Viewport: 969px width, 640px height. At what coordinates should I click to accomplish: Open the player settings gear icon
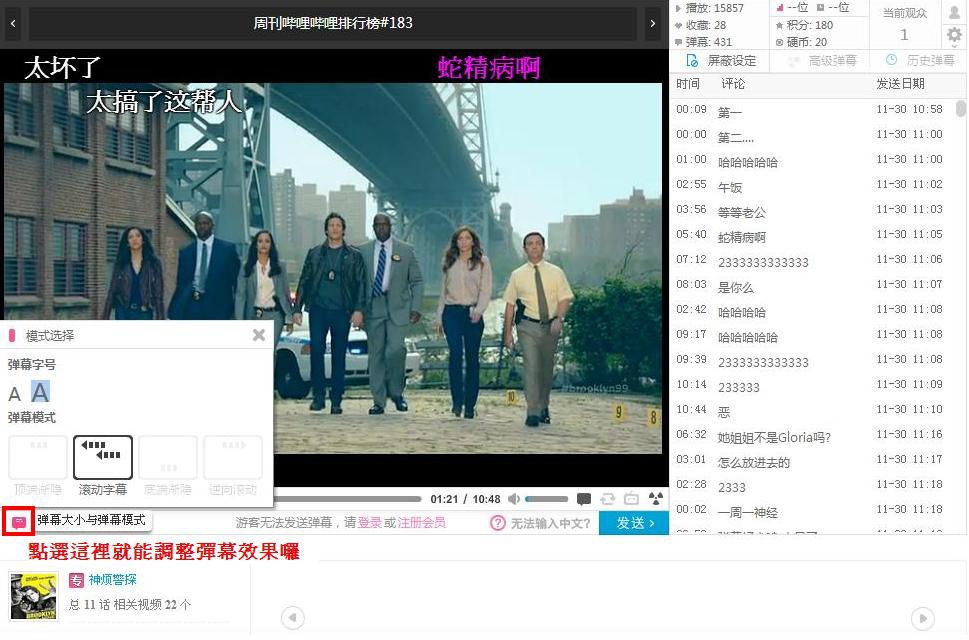(954, 35)
